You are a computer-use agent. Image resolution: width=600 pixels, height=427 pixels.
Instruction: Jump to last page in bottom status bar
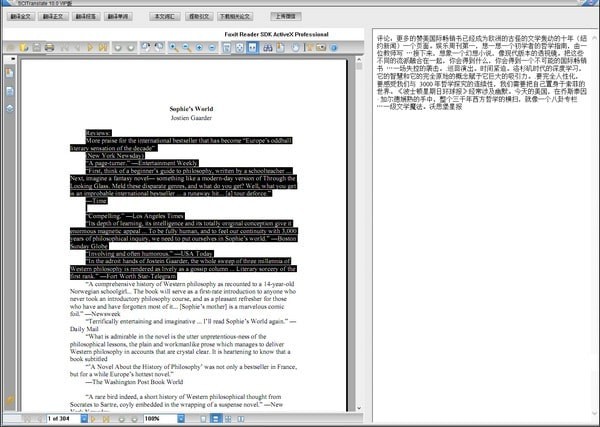(x=106, y=419)
